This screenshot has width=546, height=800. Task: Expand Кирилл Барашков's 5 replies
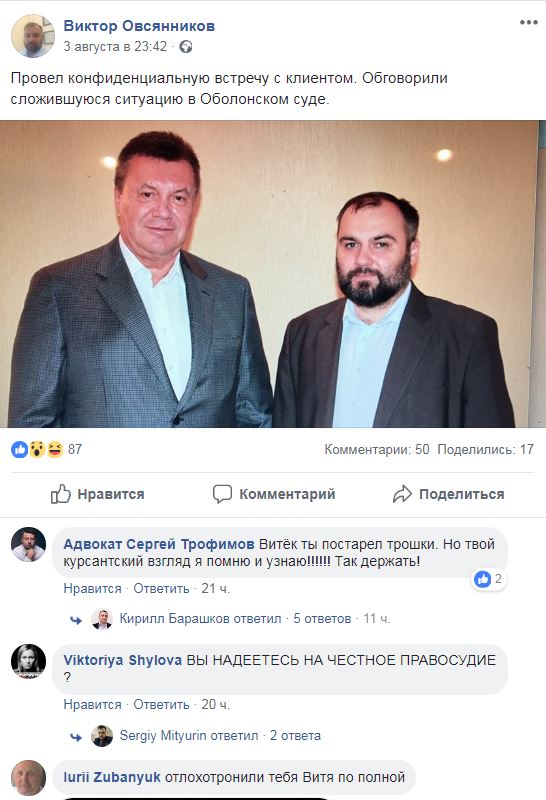pyautogui.click(x=322, y=619)
